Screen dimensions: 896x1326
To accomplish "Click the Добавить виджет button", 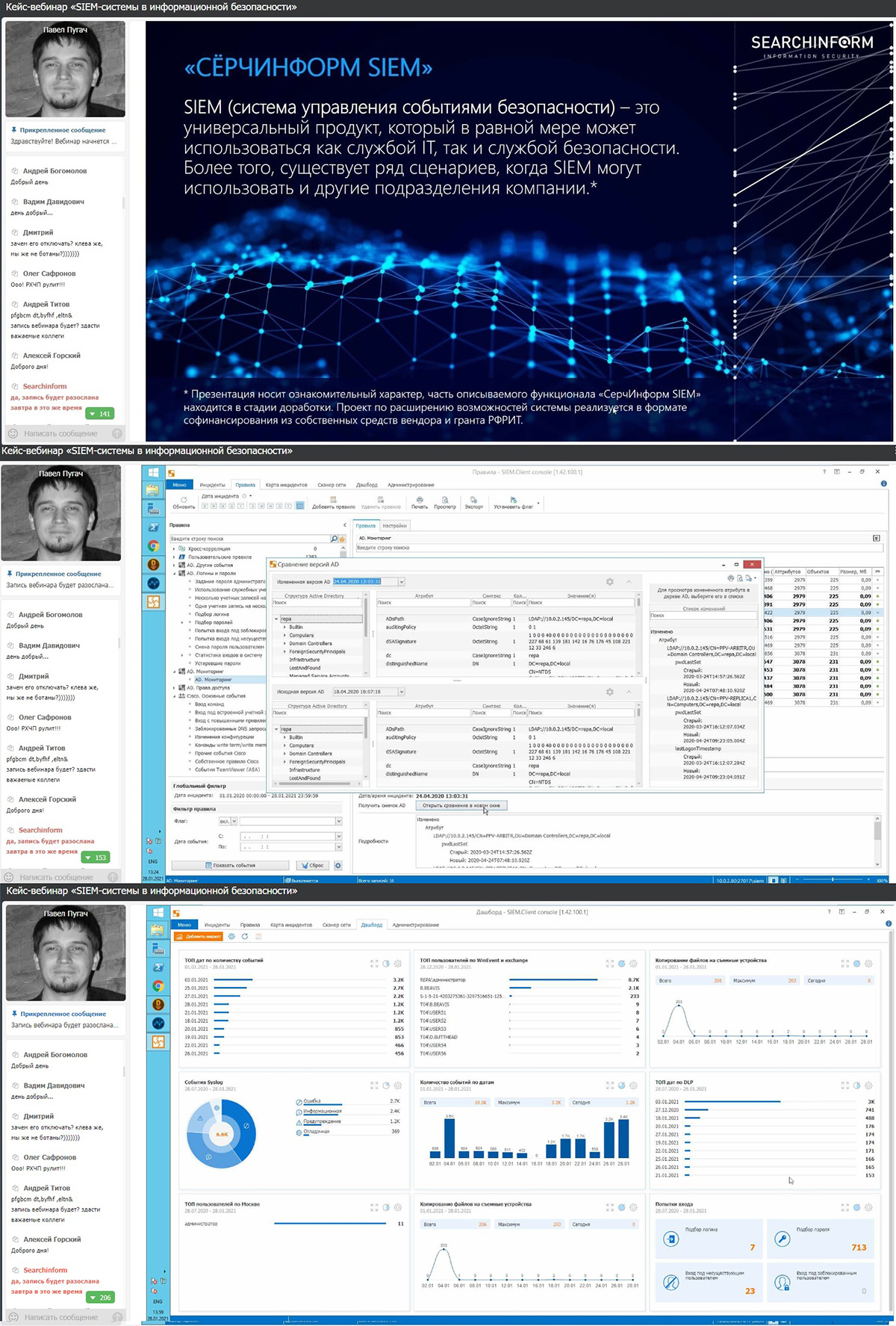I will tap(198, 936).
